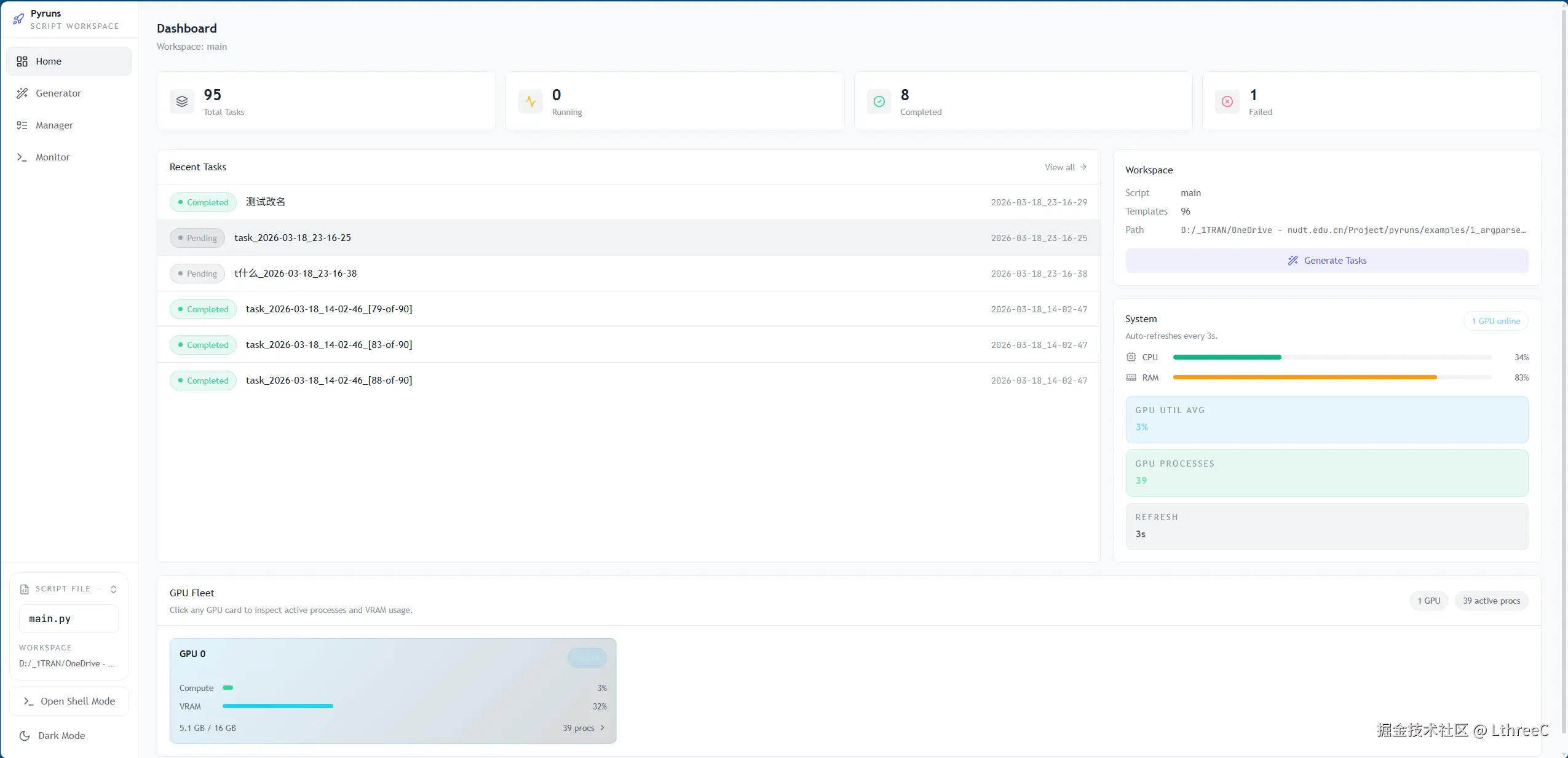Viewport: 1568px width, 758px height.
Task: Click the RAM usage progress bar
Action: pyautogui.click(x=1331, y=377)
